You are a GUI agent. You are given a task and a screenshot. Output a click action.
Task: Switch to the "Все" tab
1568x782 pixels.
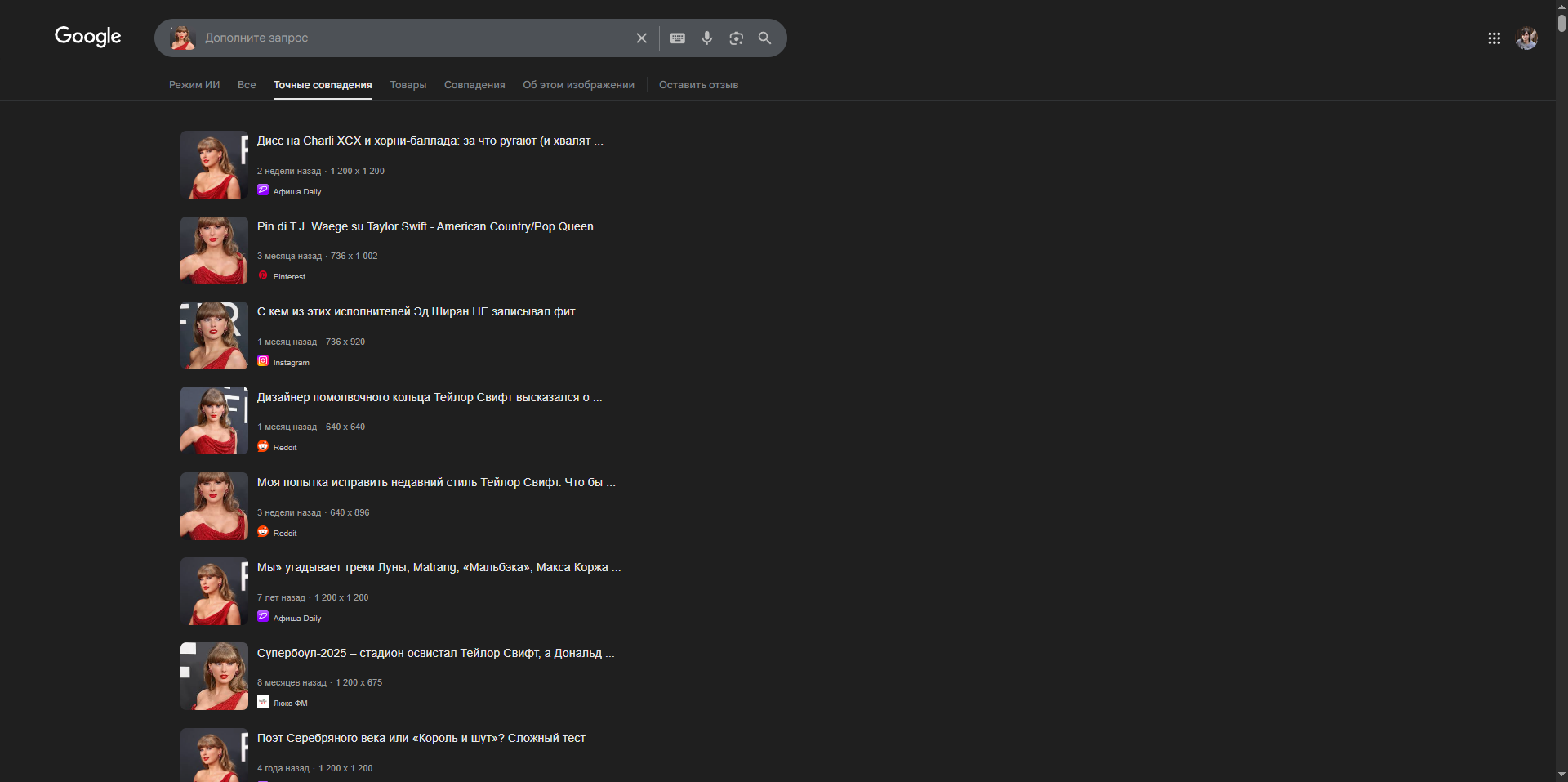pos(247,85)
